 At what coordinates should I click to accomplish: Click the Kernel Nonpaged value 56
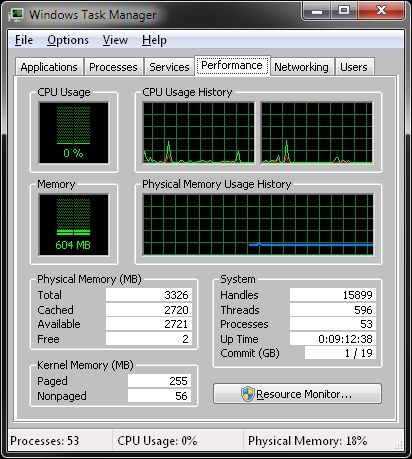click(159, 396)
